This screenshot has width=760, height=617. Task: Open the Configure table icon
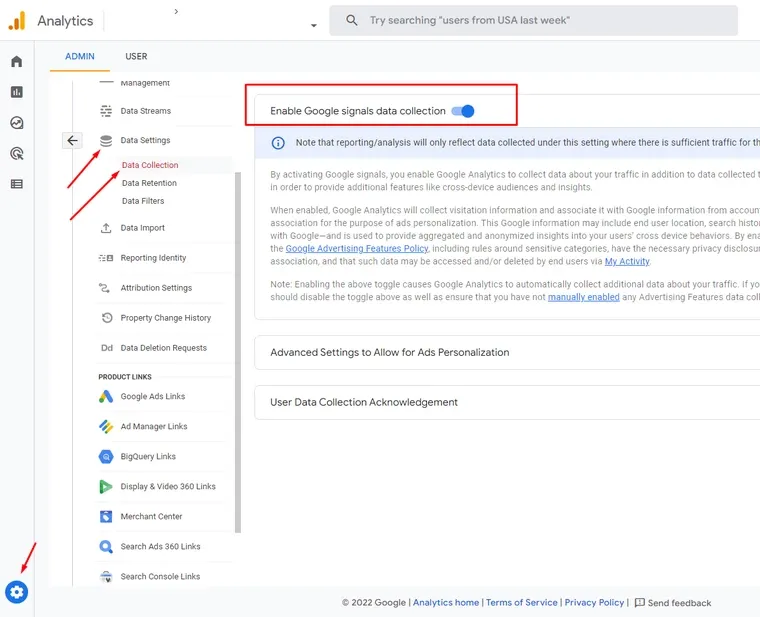tap(16, 184)
